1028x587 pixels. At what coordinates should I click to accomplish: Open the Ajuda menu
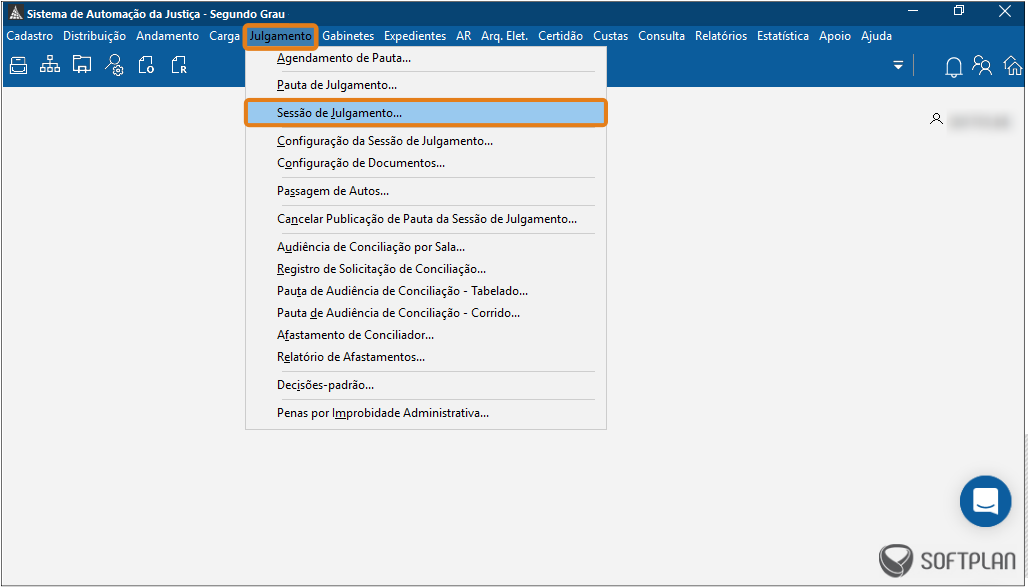tap(876, 36)
